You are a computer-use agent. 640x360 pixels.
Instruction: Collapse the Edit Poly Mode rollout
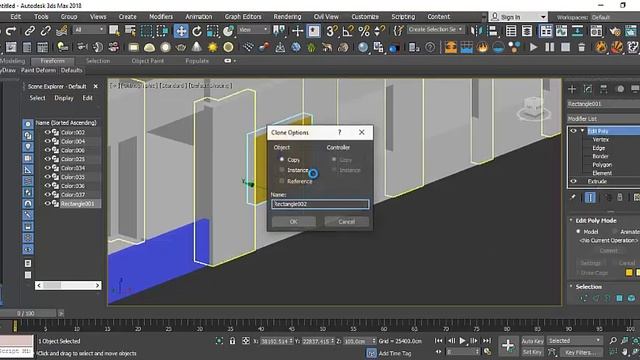[x=571, y=220]
